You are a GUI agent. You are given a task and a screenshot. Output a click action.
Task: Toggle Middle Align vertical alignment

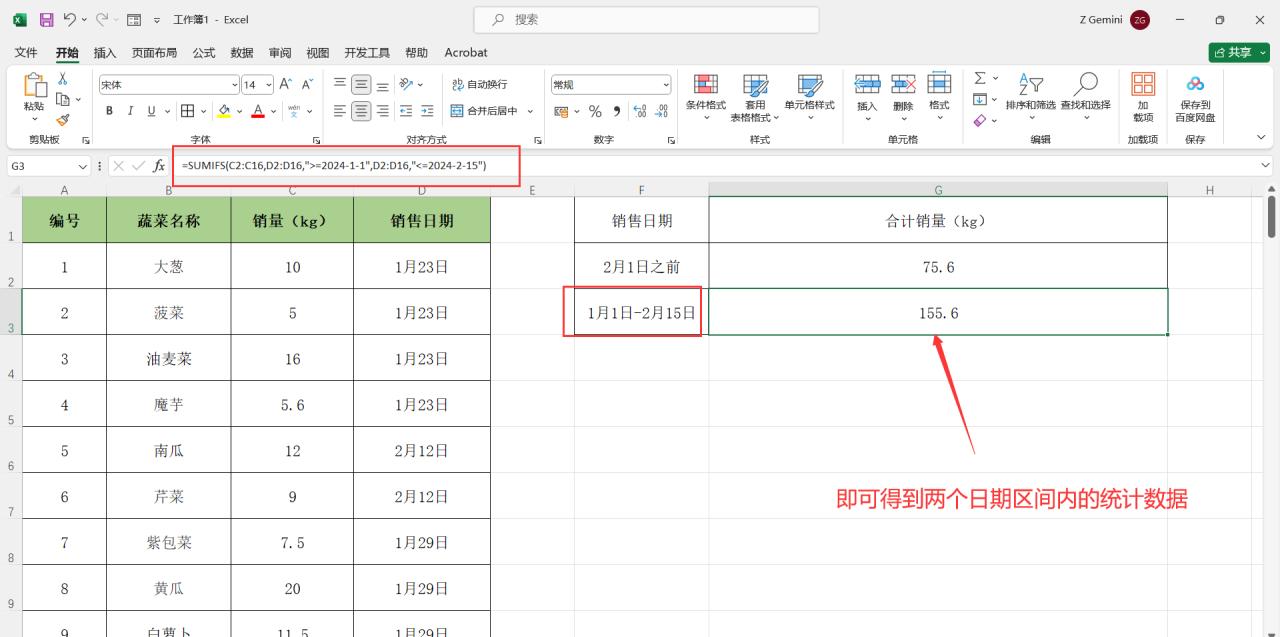(361, 84)
